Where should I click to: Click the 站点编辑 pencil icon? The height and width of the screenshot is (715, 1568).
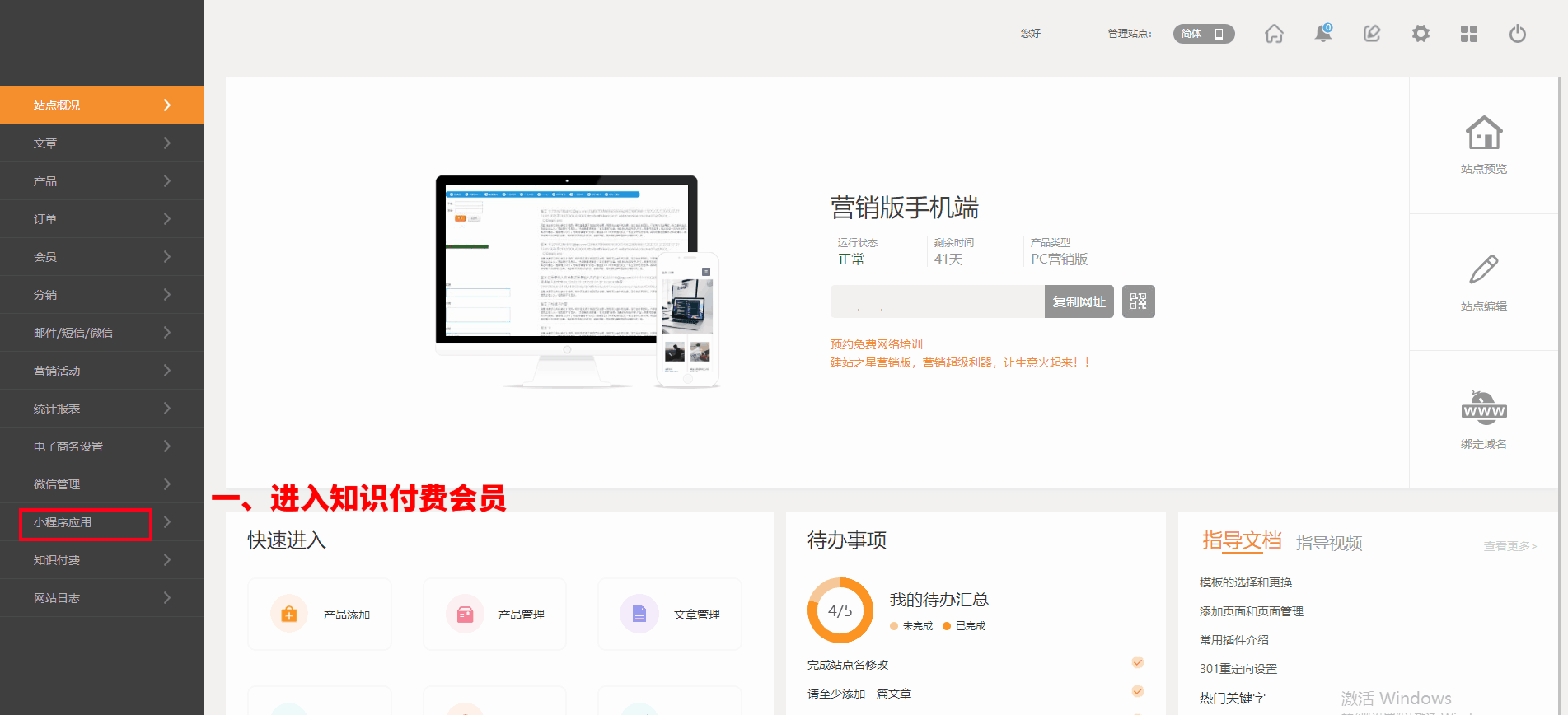point(1483,270)
